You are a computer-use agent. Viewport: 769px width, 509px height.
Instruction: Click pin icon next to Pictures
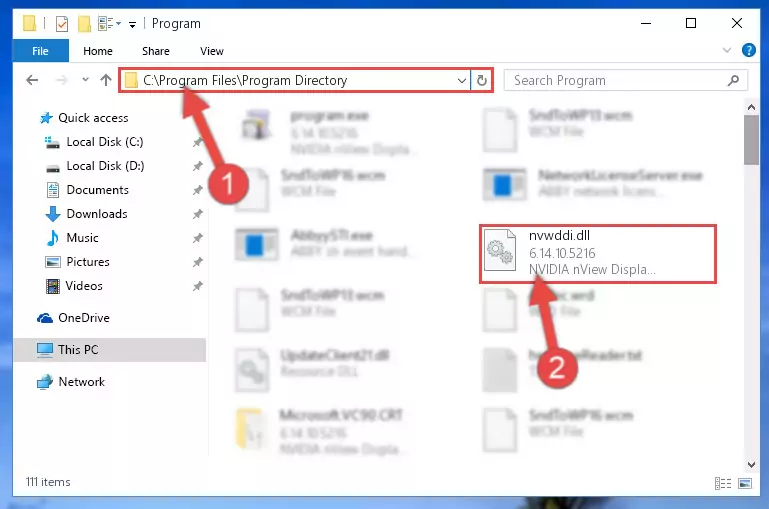pyautogui.click(x=197, y=262)
